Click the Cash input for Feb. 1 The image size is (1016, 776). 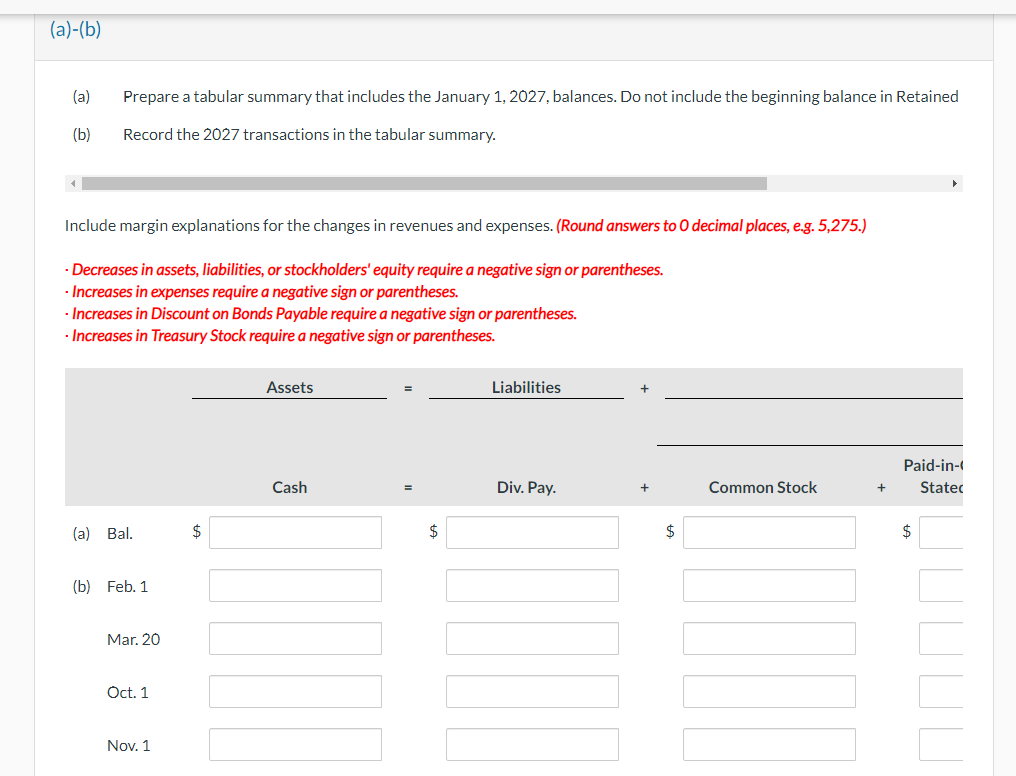click(x=295, y=585)
